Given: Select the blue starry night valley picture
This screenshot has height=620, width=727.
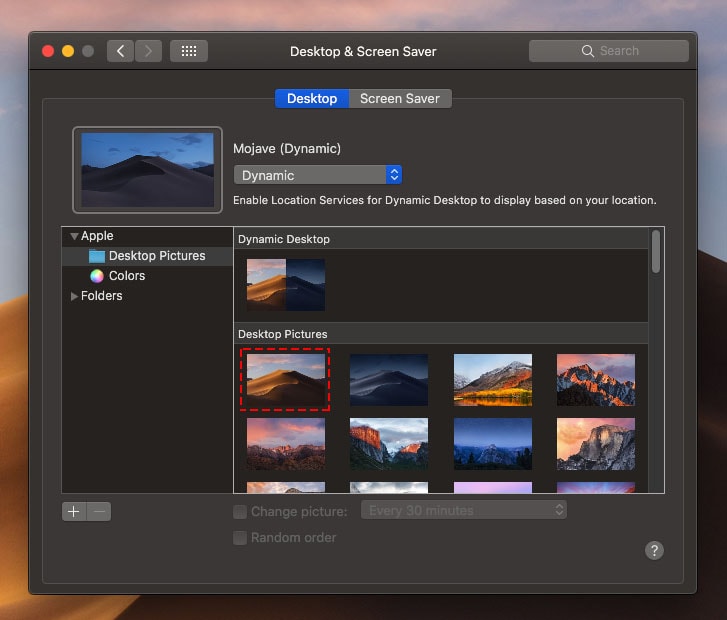Looking at the screenshot, I should coord(493,444).
